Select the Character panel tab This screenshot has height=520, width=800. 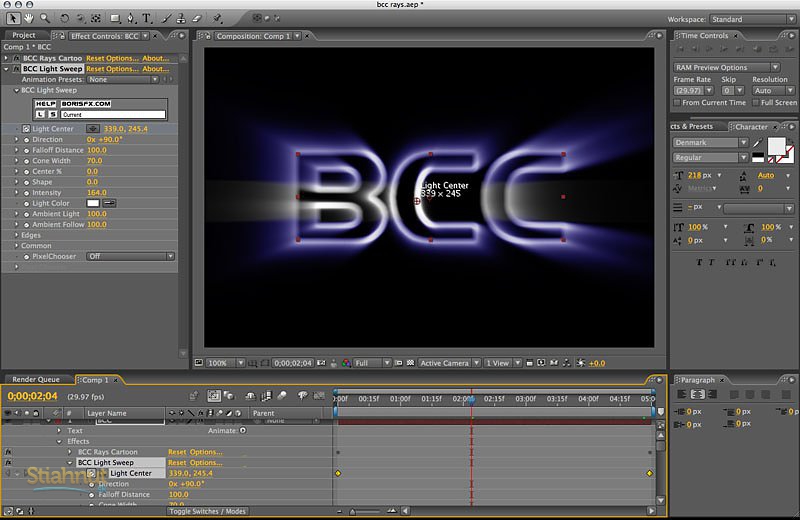tap(752, 127)
